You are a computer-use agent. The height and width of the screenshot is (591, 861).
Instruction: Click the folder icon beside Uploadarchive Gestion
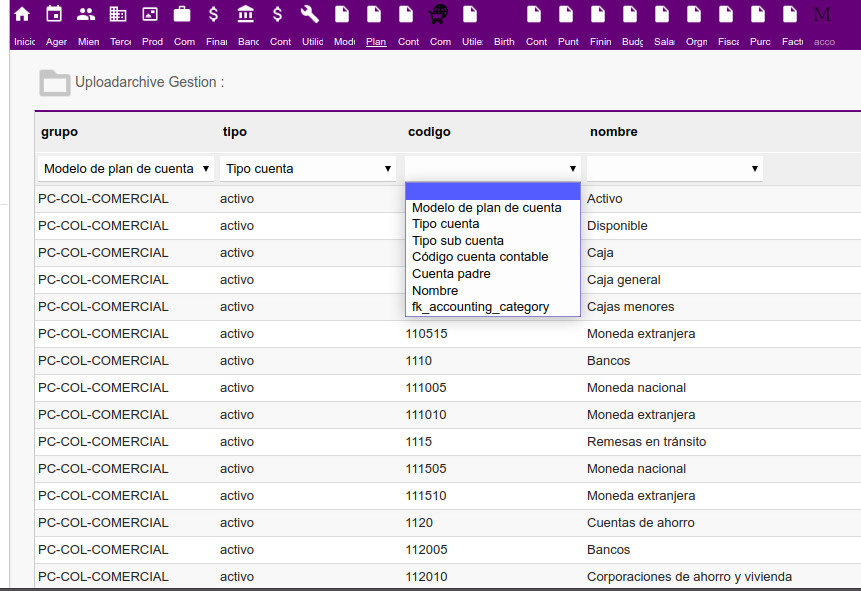coord(54,83)
